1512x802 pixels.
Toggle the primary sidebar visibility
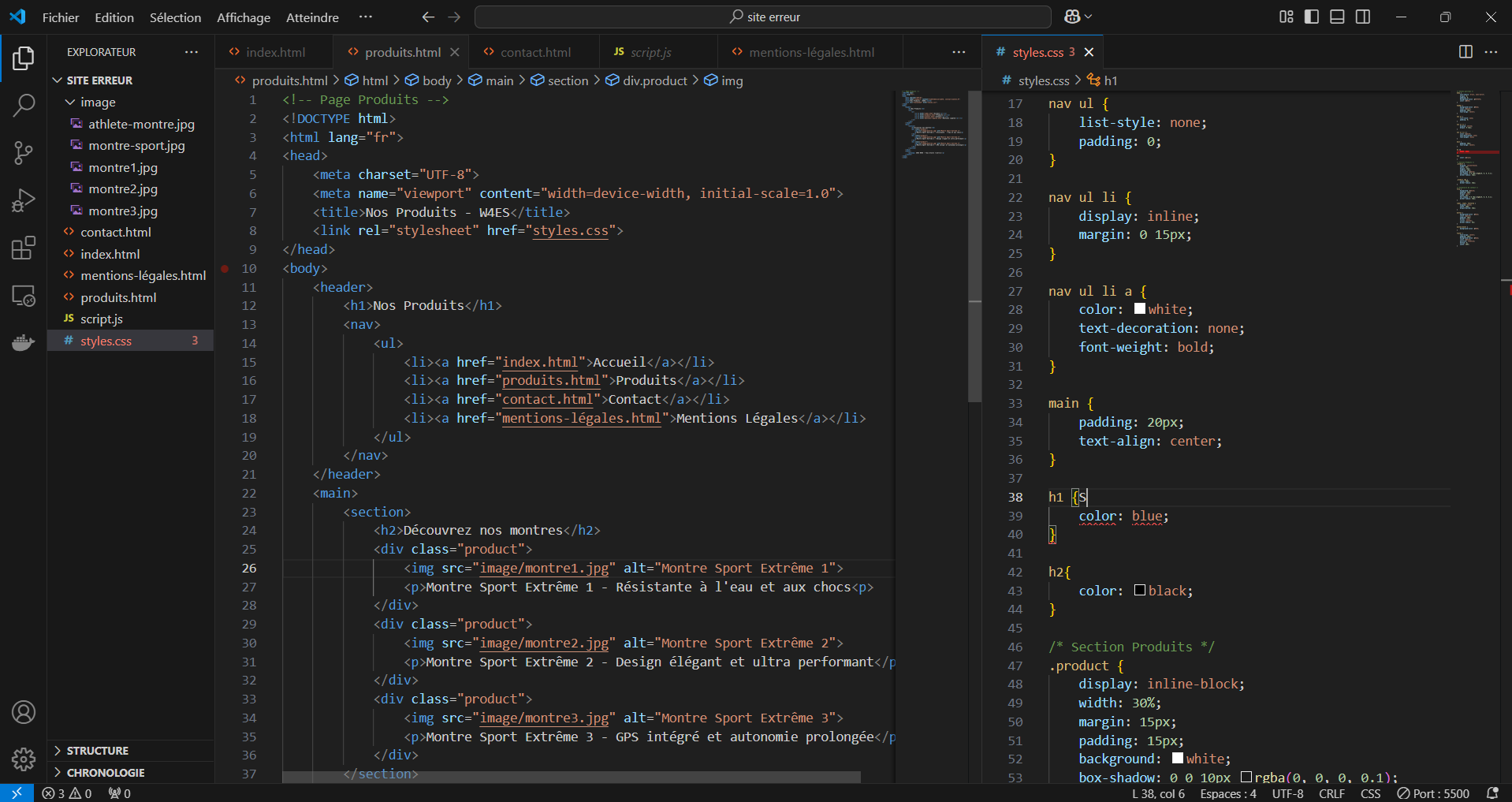tap(1311, 16)
